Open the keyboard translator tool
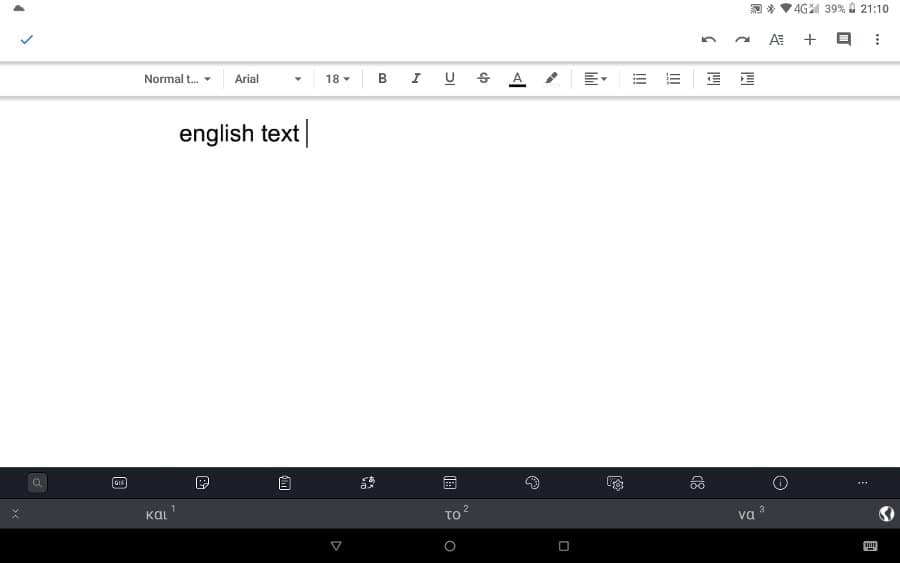 367,483
